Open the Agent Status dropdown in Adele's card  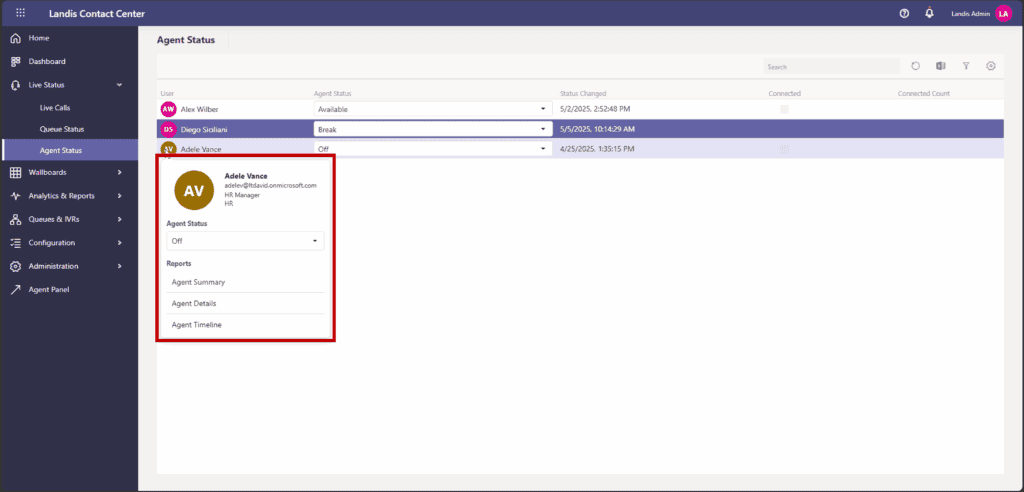pos(245,241)
